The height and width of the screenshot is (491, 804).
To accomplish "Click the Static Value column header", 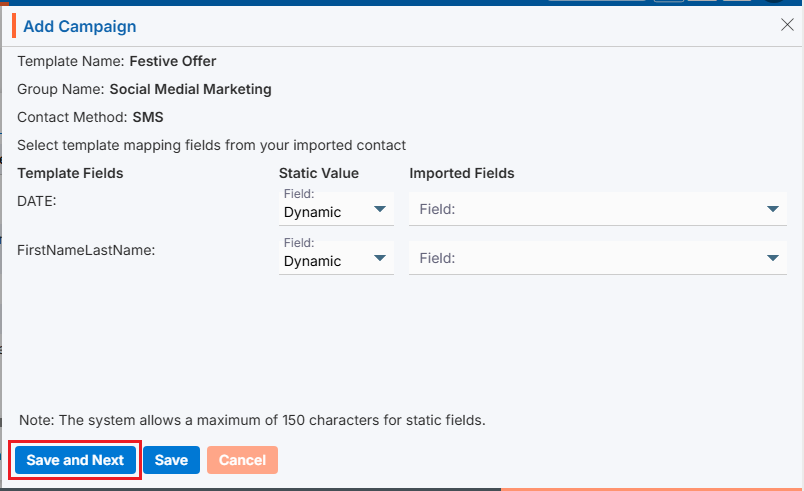I will [x=318, y=173].
